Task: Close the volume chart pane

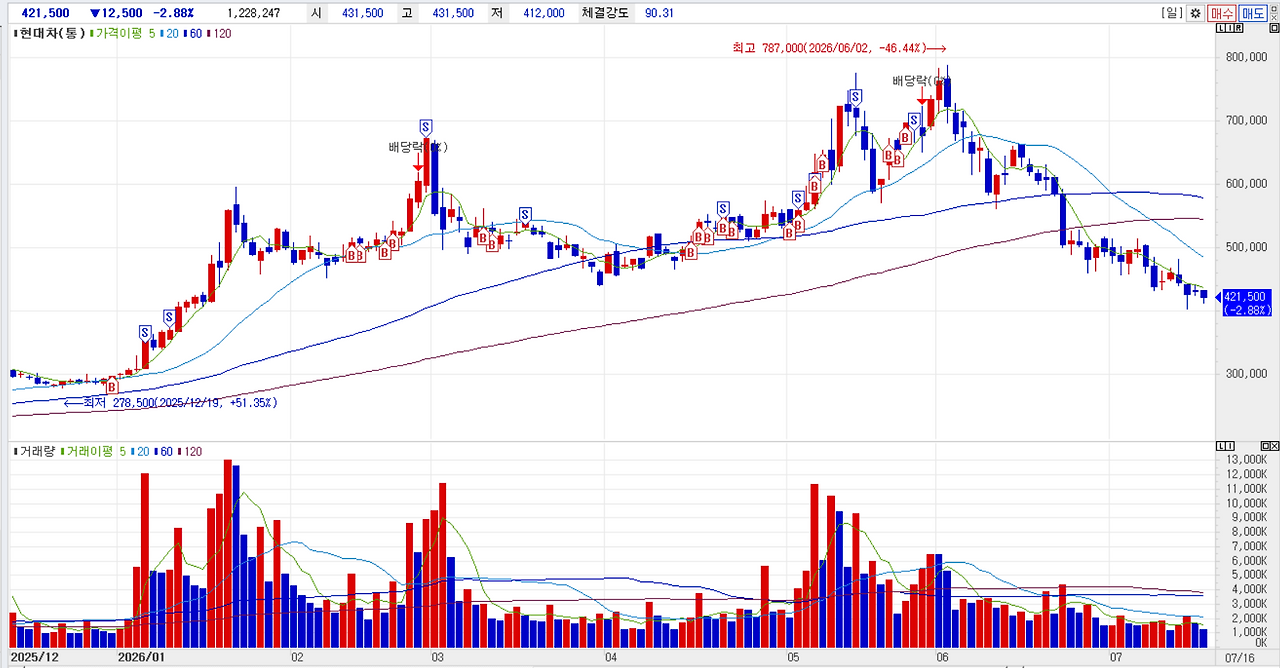Action: coord(1274,445)
